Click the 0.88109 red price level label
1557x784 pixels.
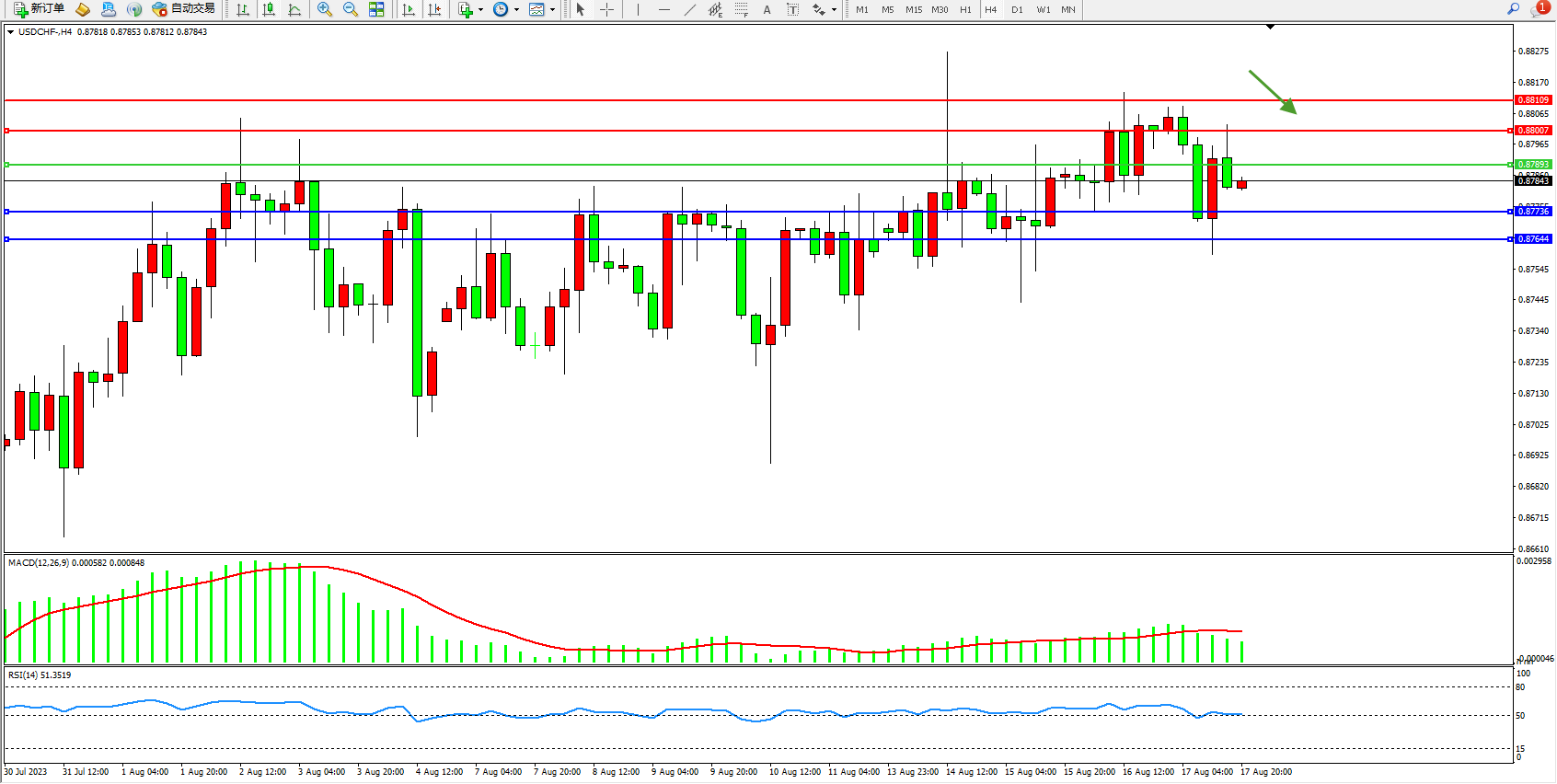click(x=1533, y=99)
